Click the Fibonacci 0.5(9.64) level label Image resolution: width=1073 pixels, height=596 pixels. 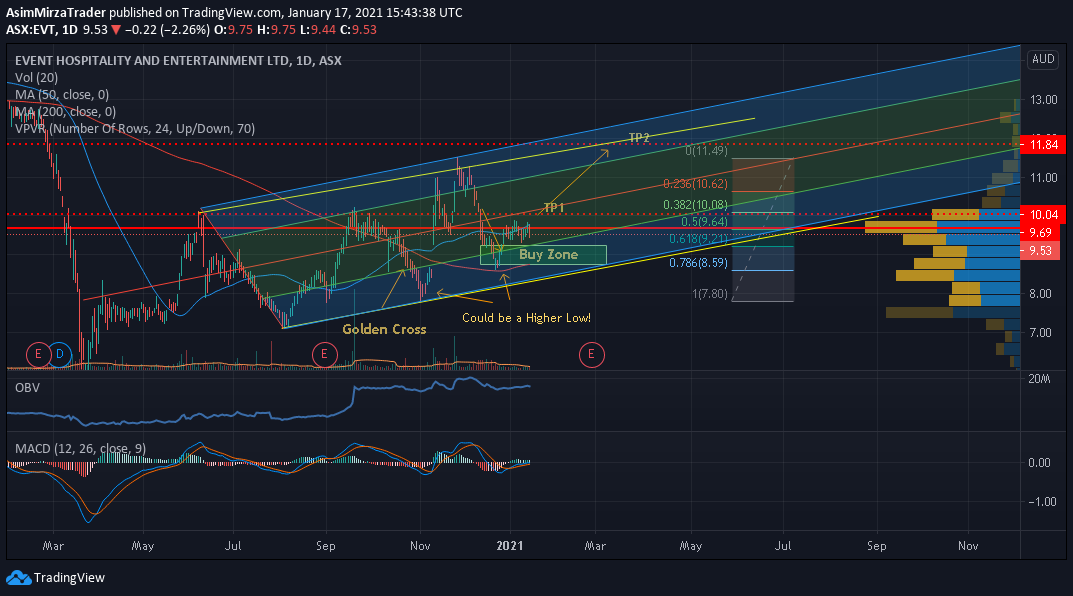coord(704,222)
